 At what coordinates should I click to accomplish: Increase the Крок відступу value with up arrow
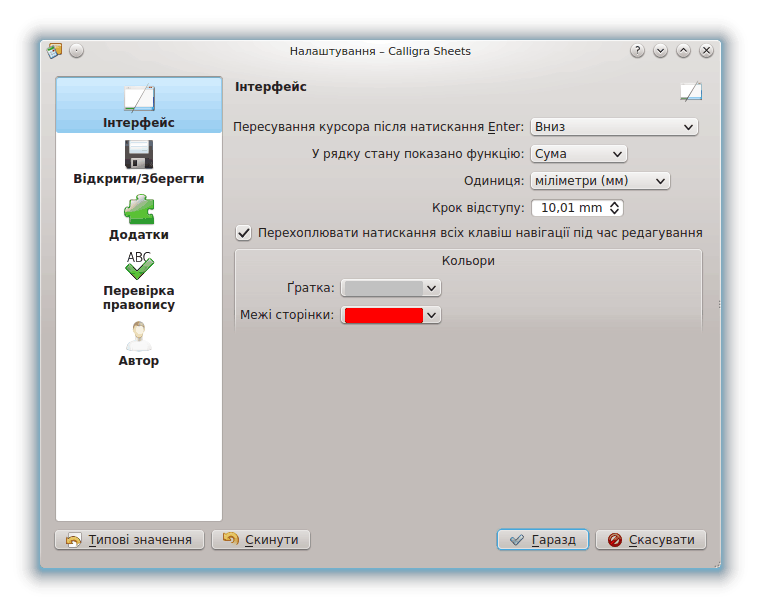pos(615,204)
